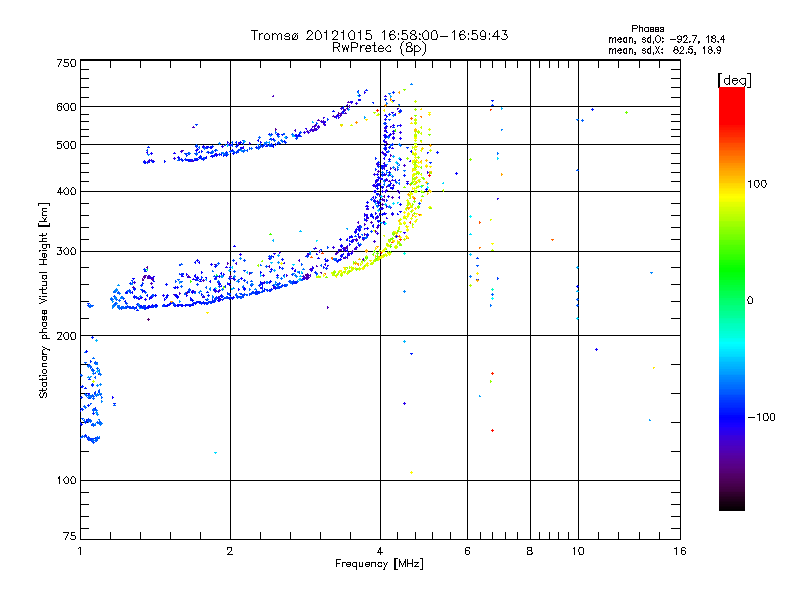Click the plot title 'Tromsø 20121015 16:58:00-16:59:43'
The image size is (800, 600).
(x=379, y=35)
